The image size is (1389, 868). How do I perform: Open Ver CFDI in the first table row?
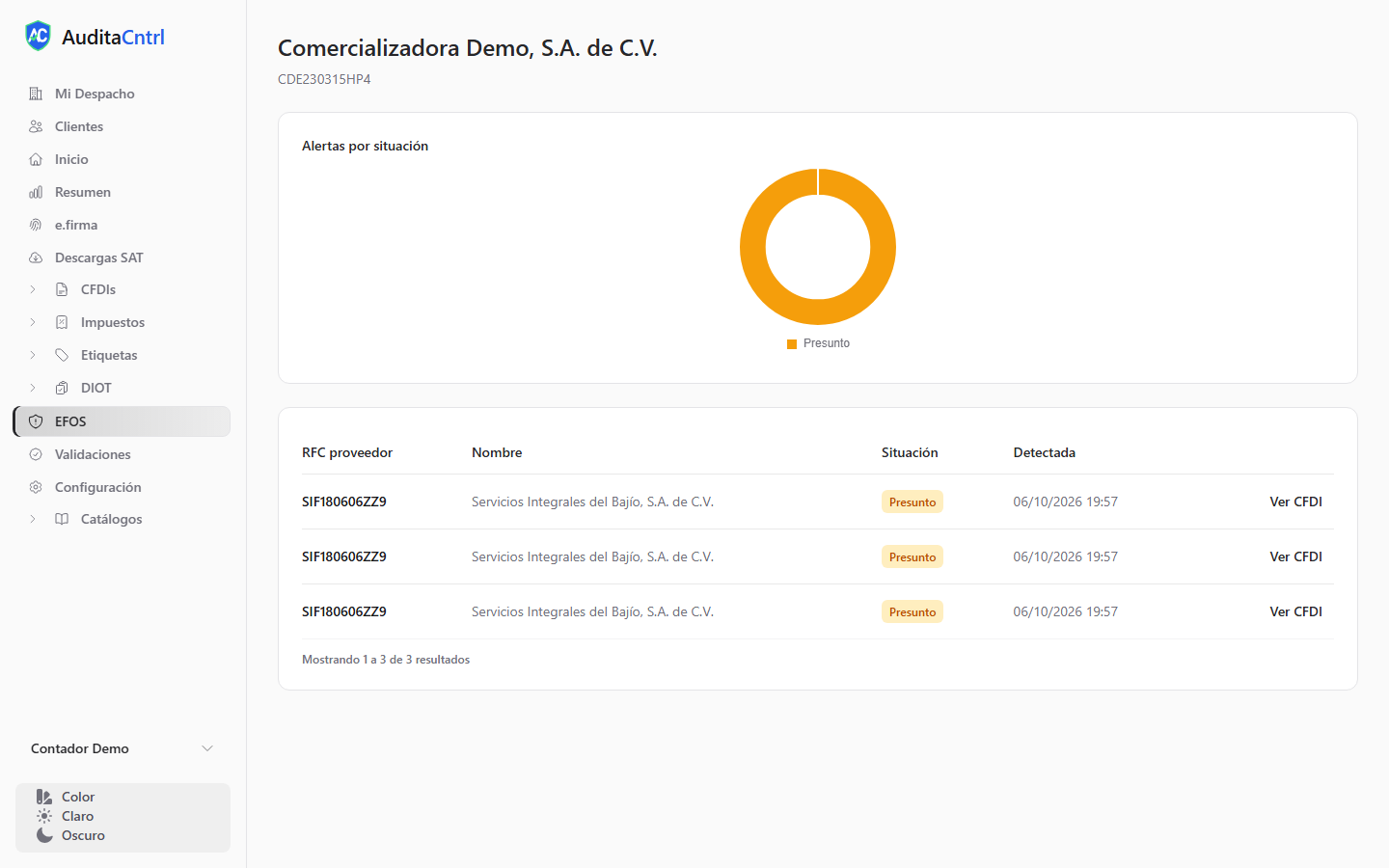click(1295, 502)
